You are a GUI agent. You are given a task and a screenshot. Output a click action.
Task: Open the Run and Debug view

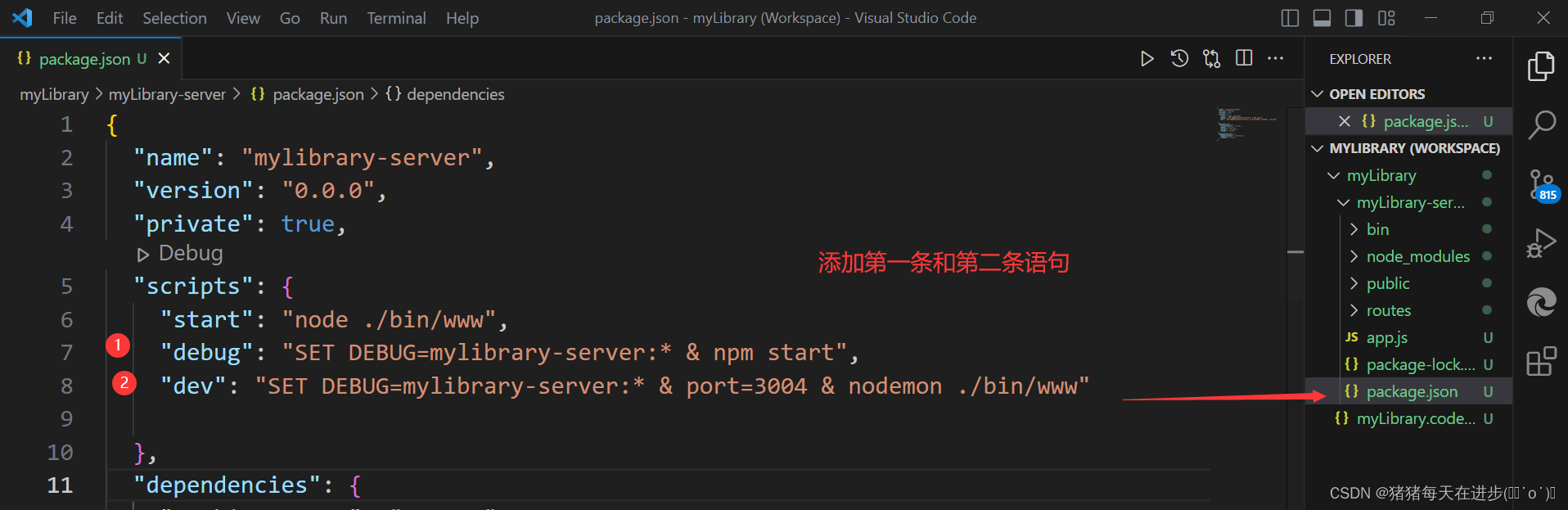coord(1541,243)
